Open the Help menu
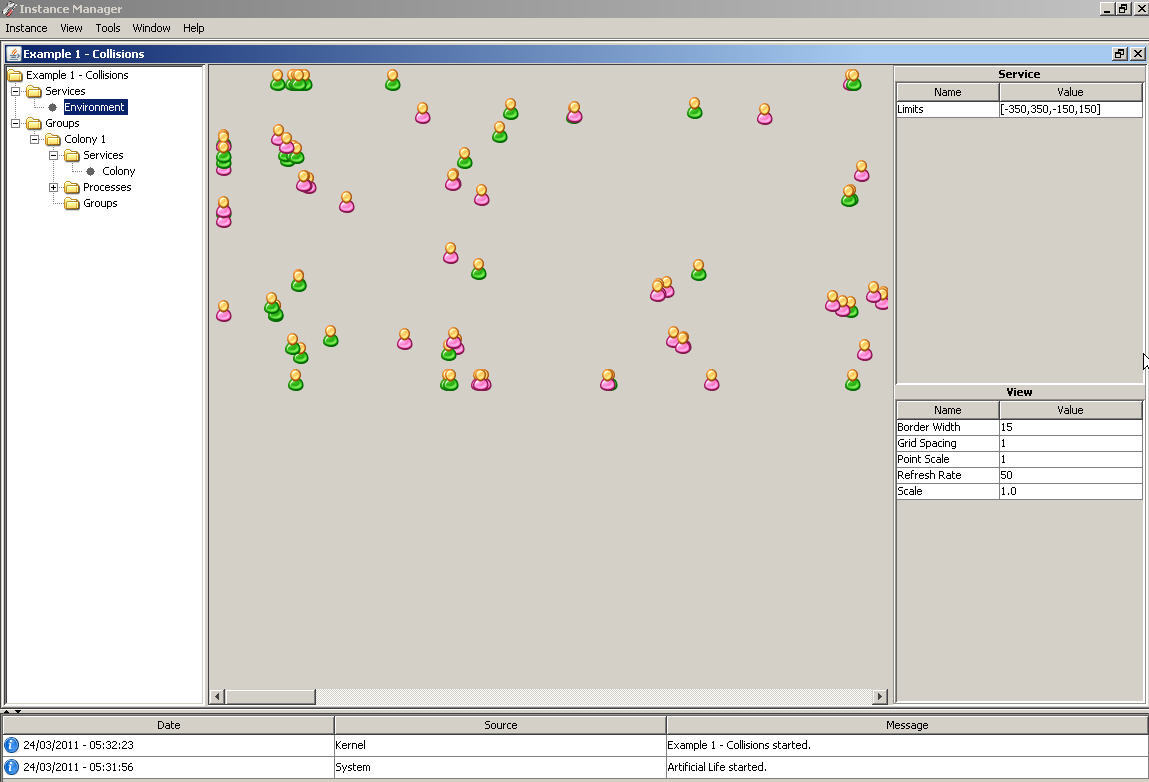 [x=193, y=28]
